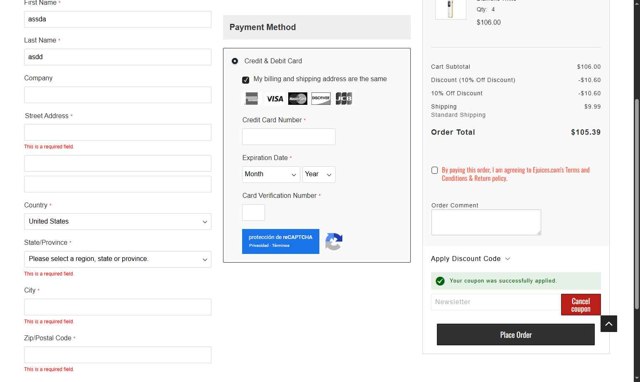Select the Credit & Debit Card radio button

click(235, 61)
